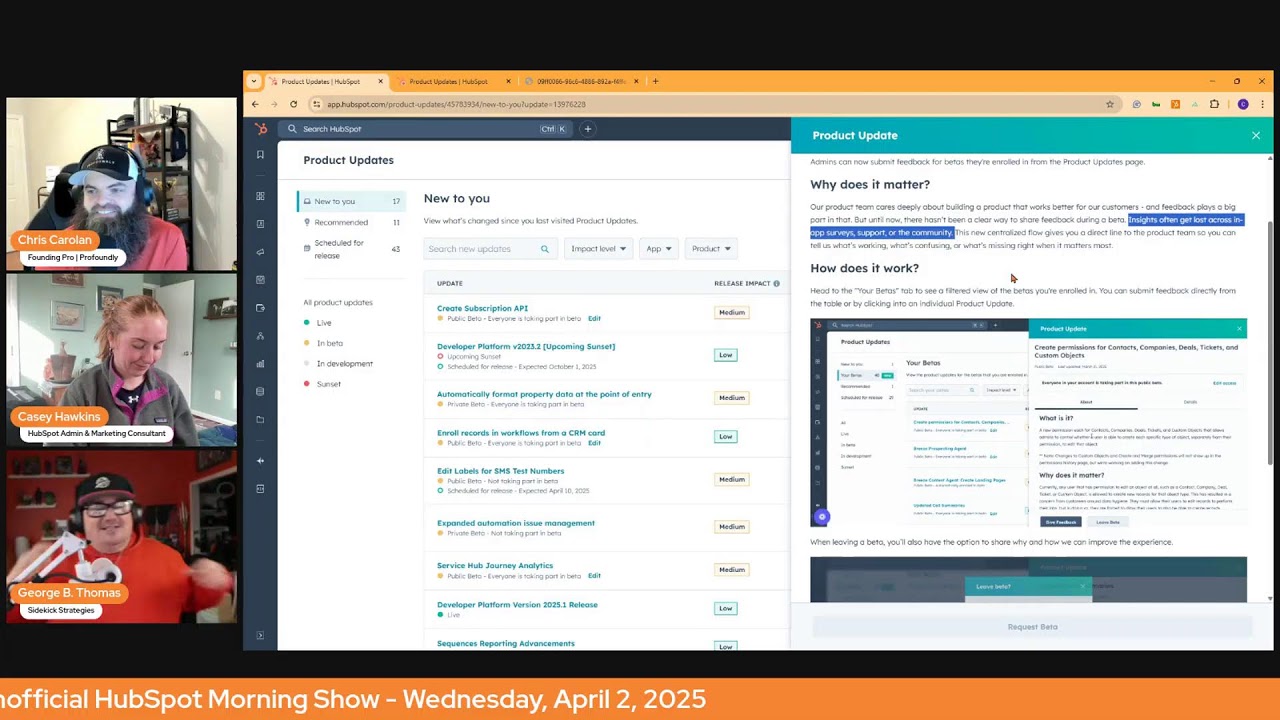Click the Your Betas screenshot in panel
Image resolution: width=1280 pixels, height=720 pixels.
[x=1028, y=422]
